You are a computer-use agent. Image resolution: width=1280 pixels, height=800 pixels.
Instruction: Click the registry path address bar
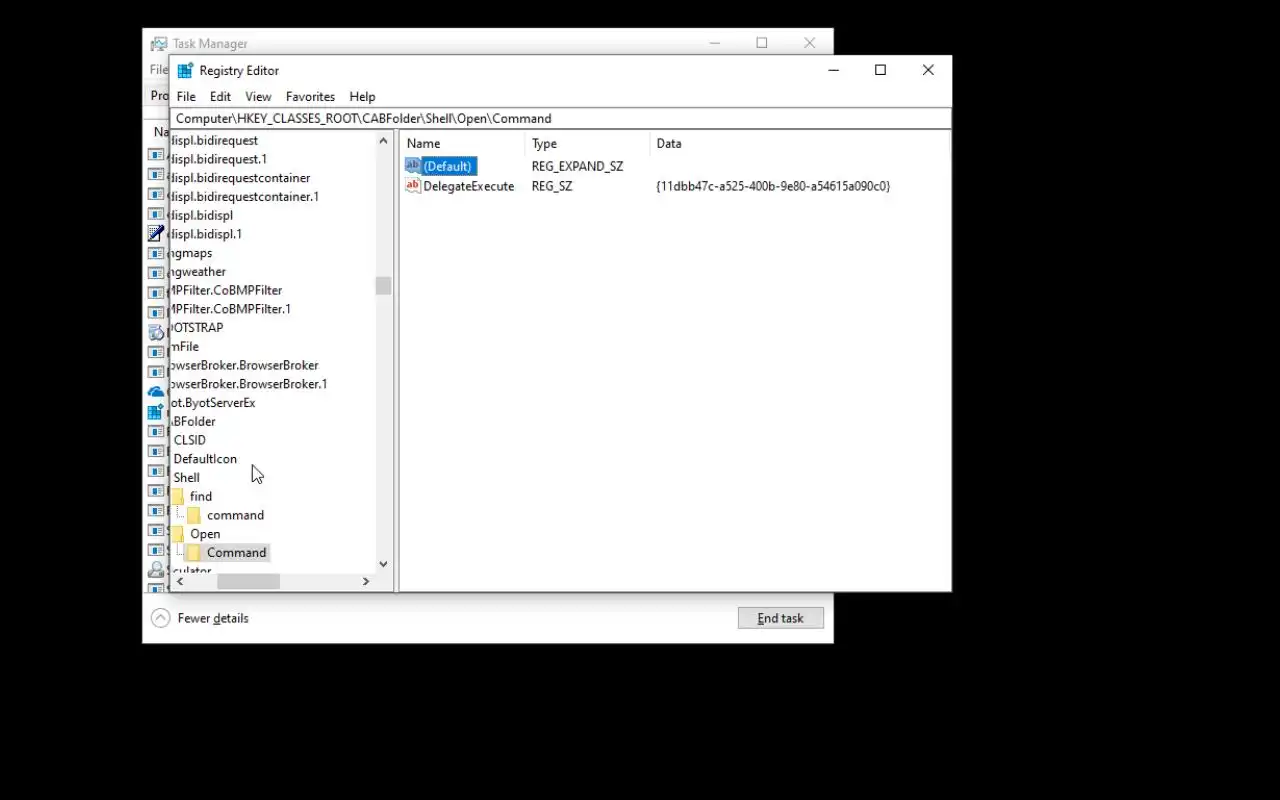point(561,118)
